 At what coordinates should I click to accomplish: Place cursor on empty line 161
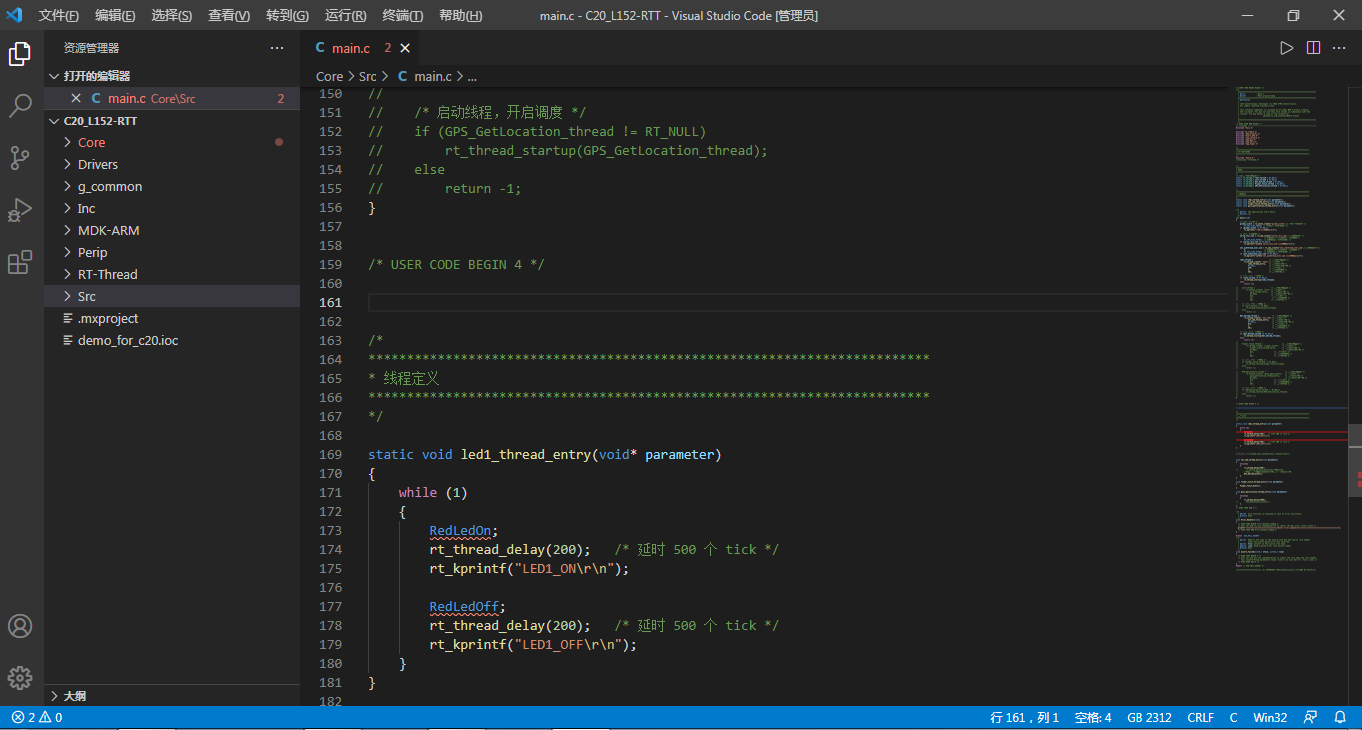tap(797, 302)
